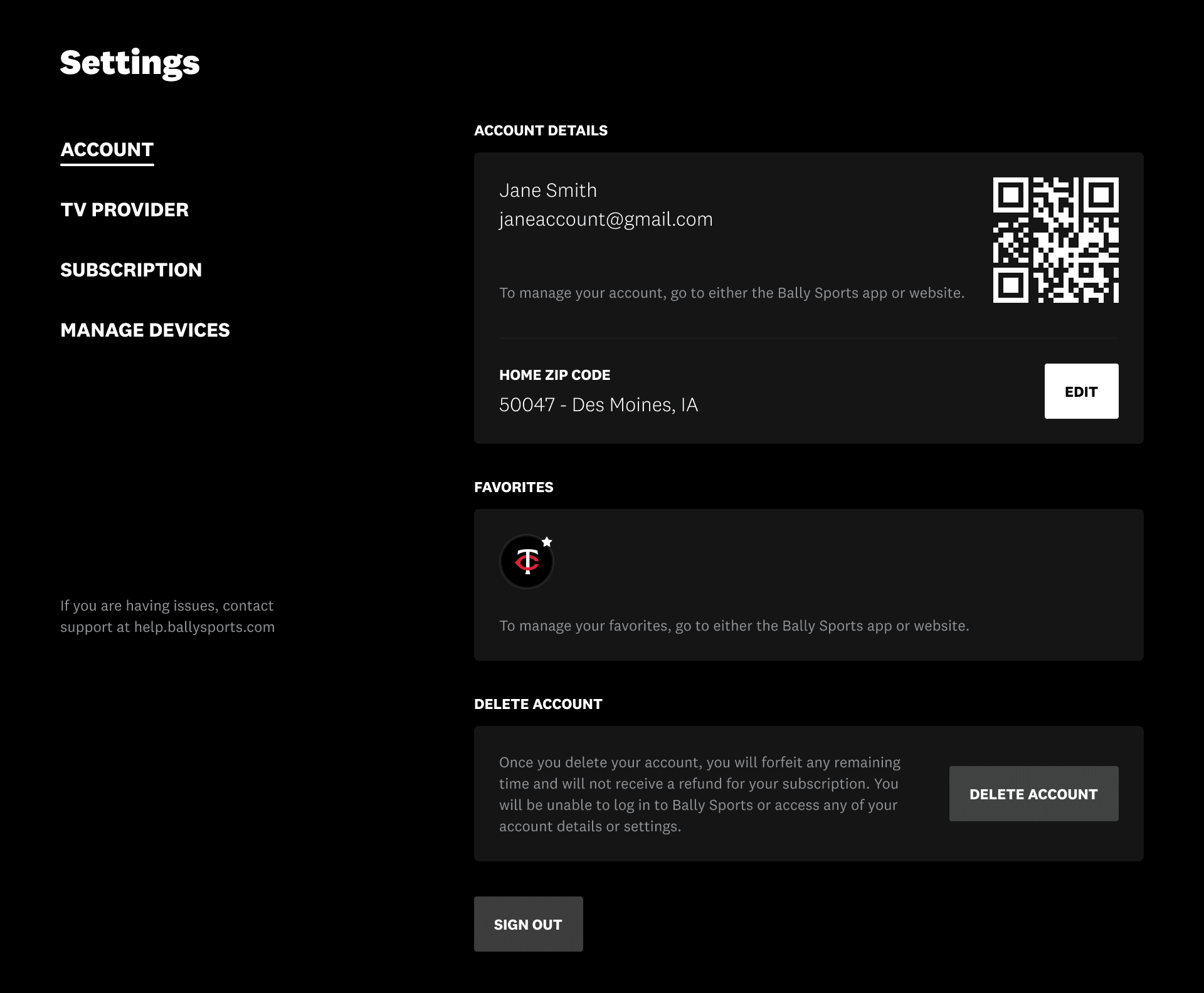This screenshot has width=1204, height=993.
Task: Click the account QR code
Action: 1055,240
